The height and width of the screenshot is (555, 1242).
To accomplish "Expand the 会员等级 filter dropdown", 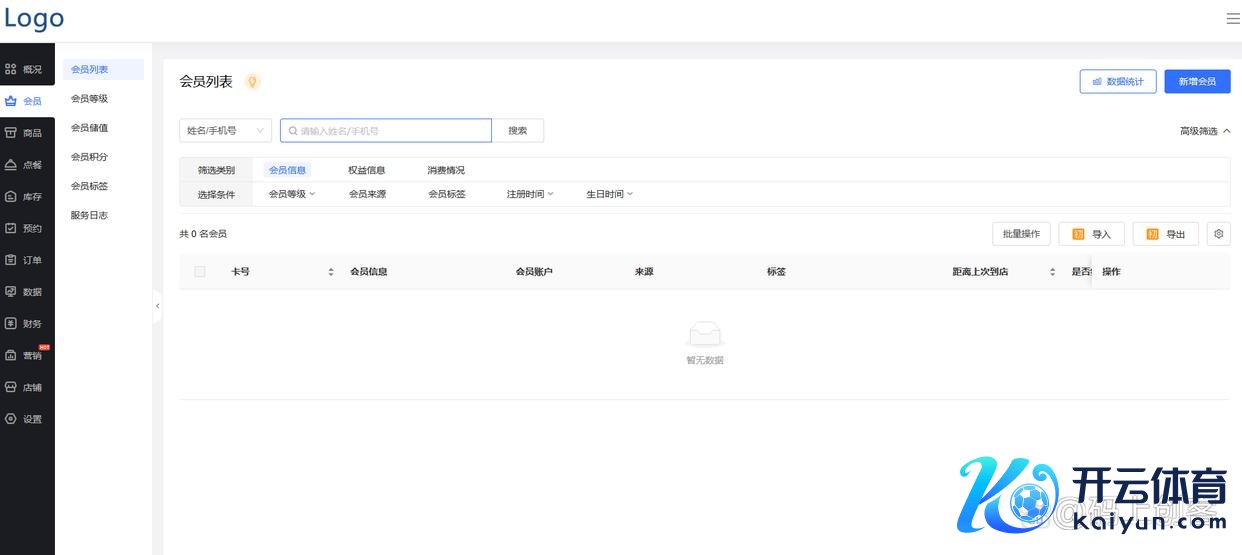I will [x=291, y=194].
